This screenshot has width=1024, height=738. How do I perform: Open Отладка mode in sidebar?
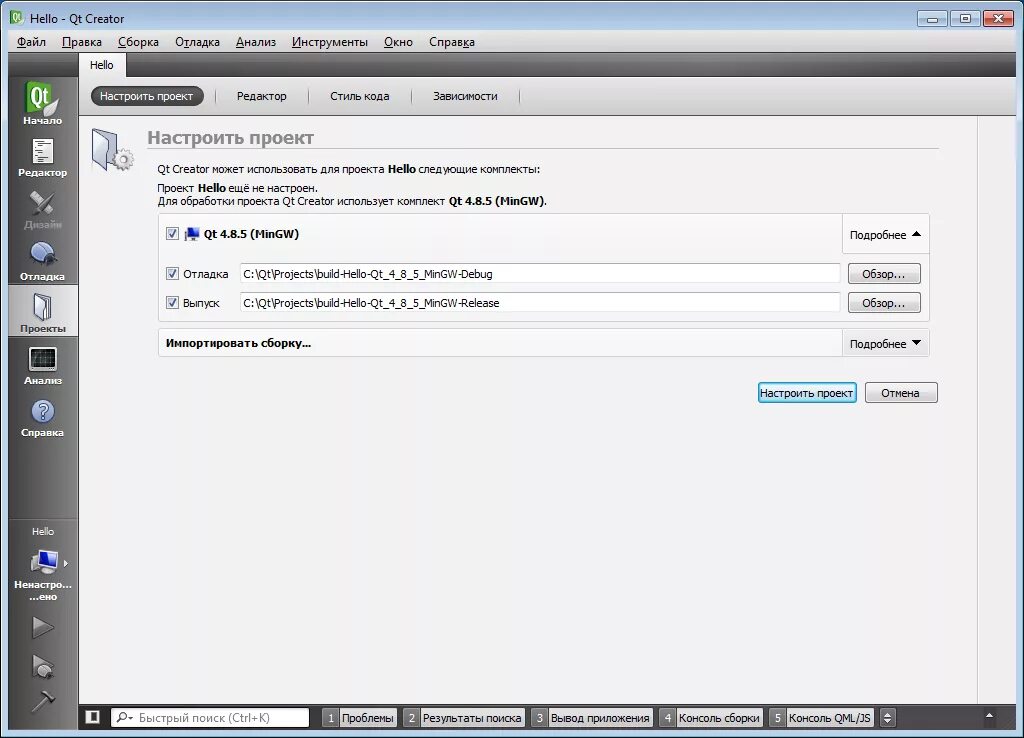[42, 260]
